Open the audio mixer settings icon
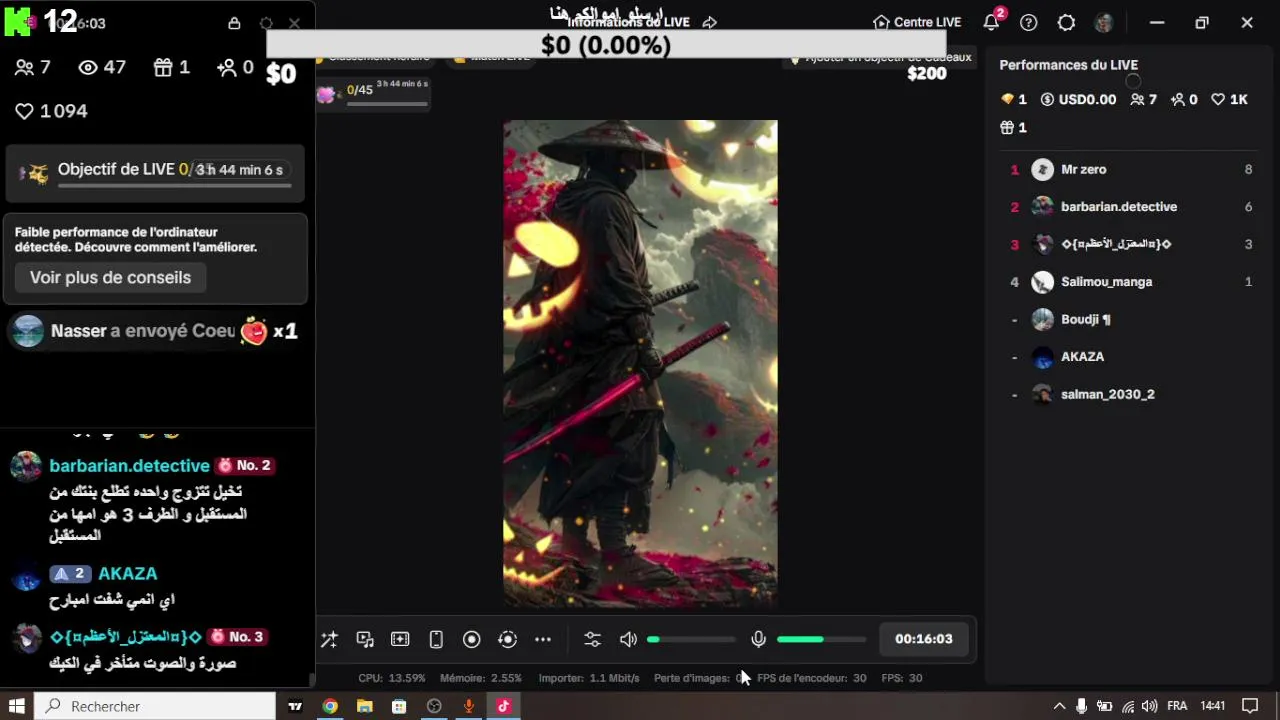The height and width of the screenshot is (720, 1280). (x=592, y=639)
